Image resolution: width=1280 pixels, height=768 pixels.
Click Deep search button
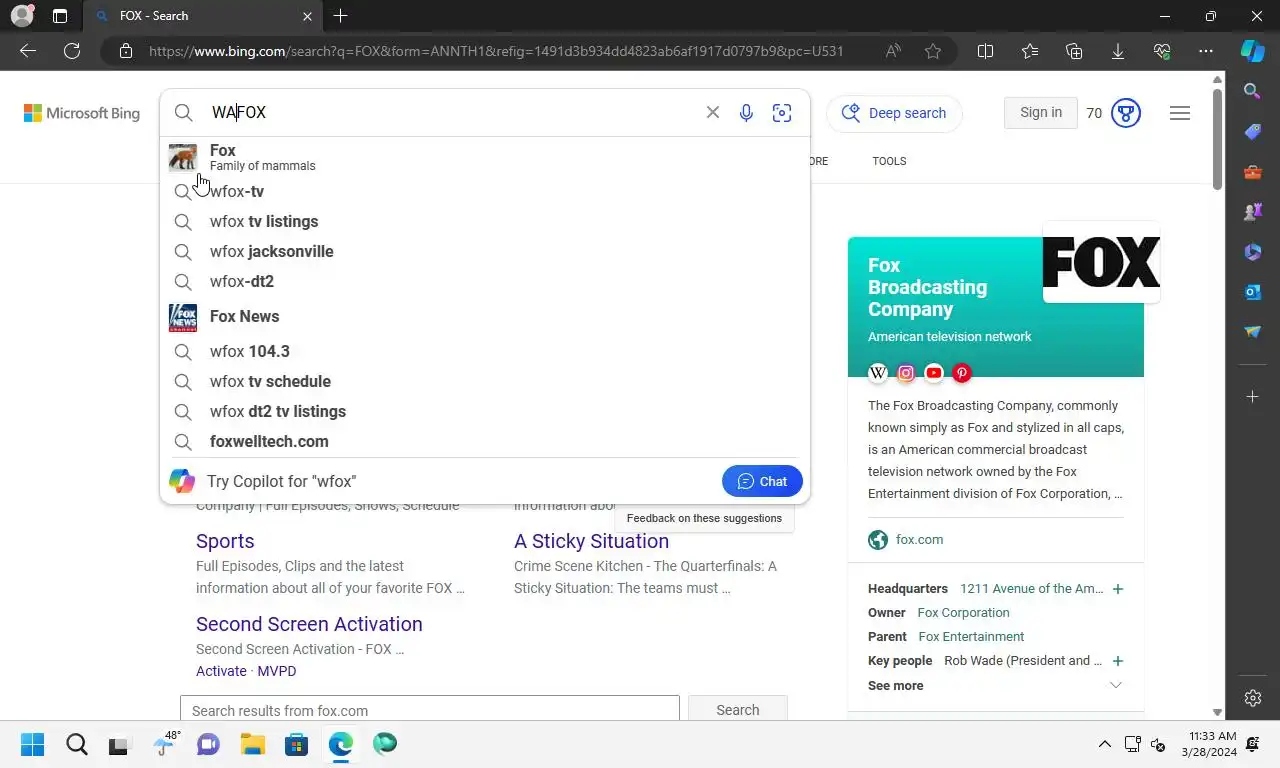[894, 113]
